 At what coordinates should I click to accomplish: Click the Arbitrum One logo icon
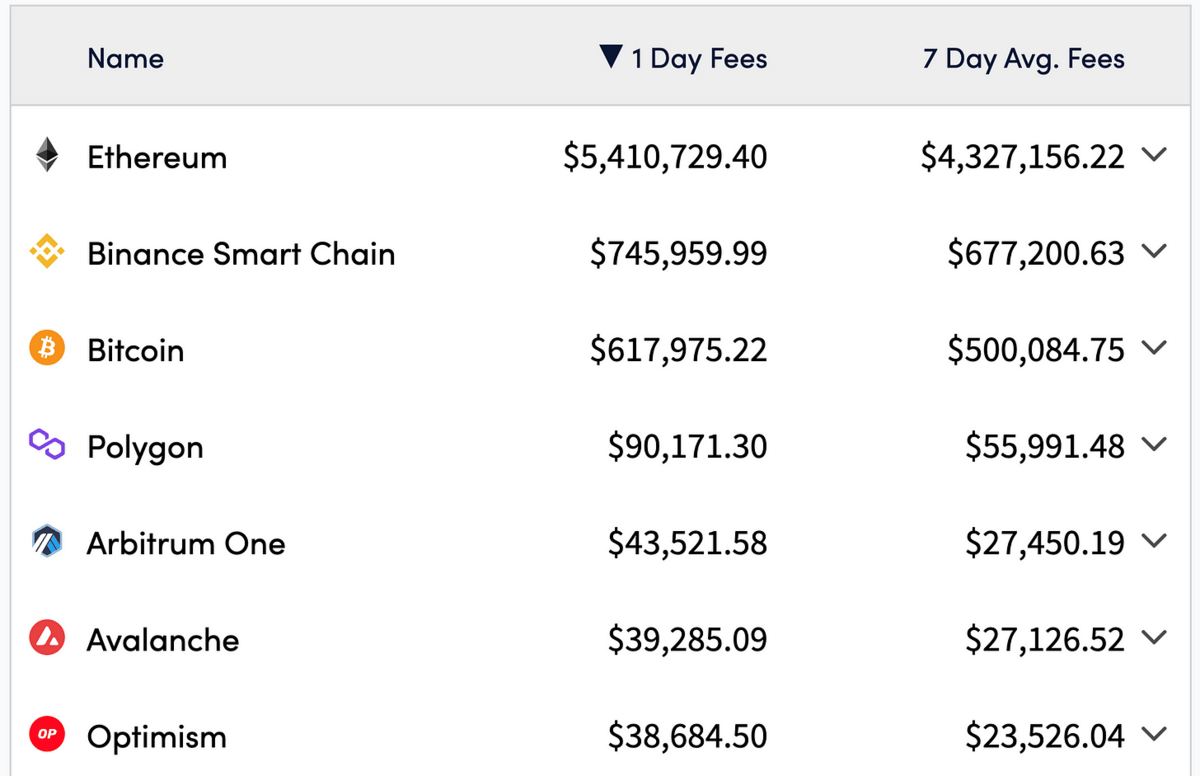47,543
